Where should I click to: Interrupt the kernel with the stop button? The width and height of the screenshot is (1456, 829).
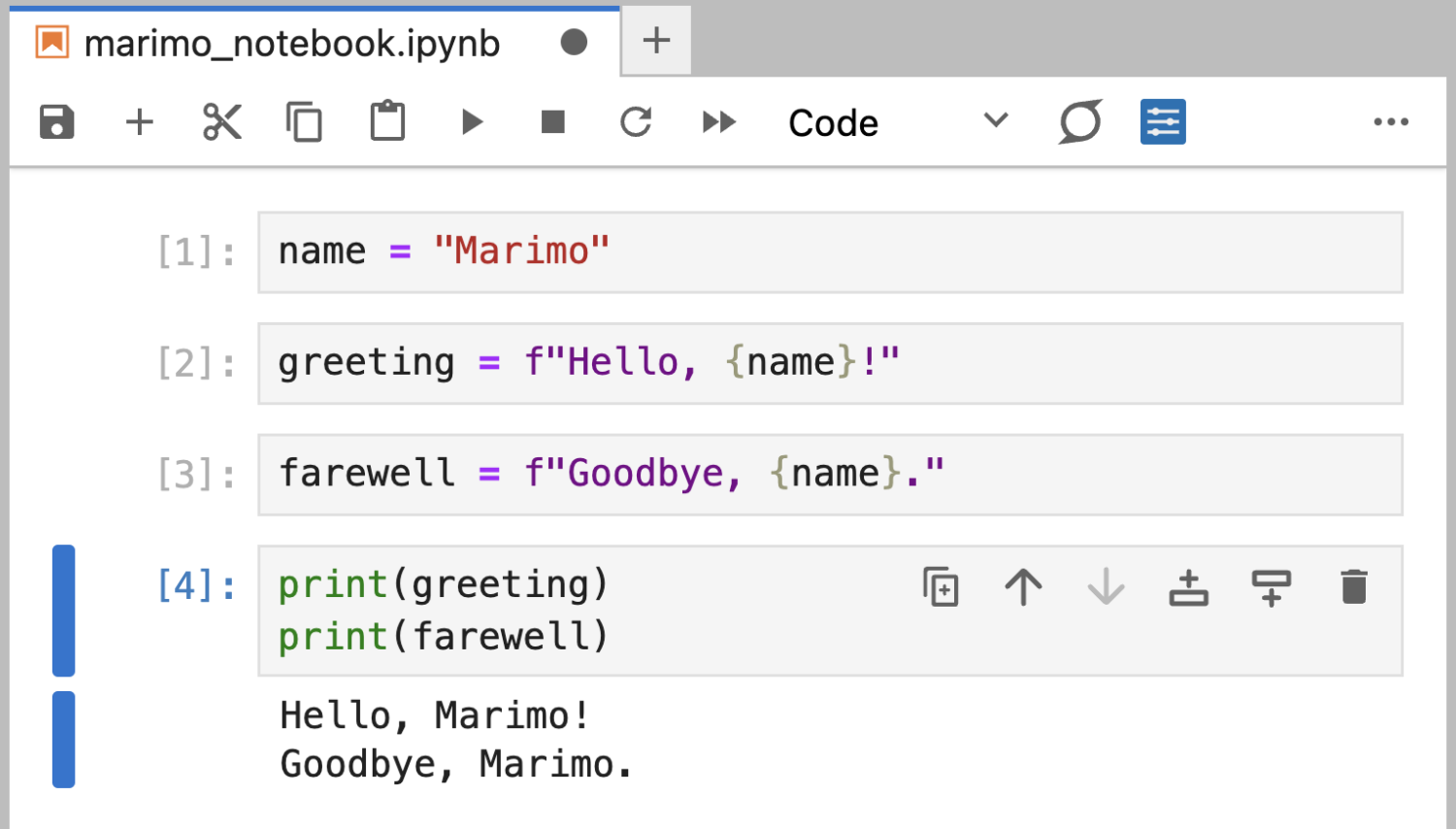(x=553, y=122)
